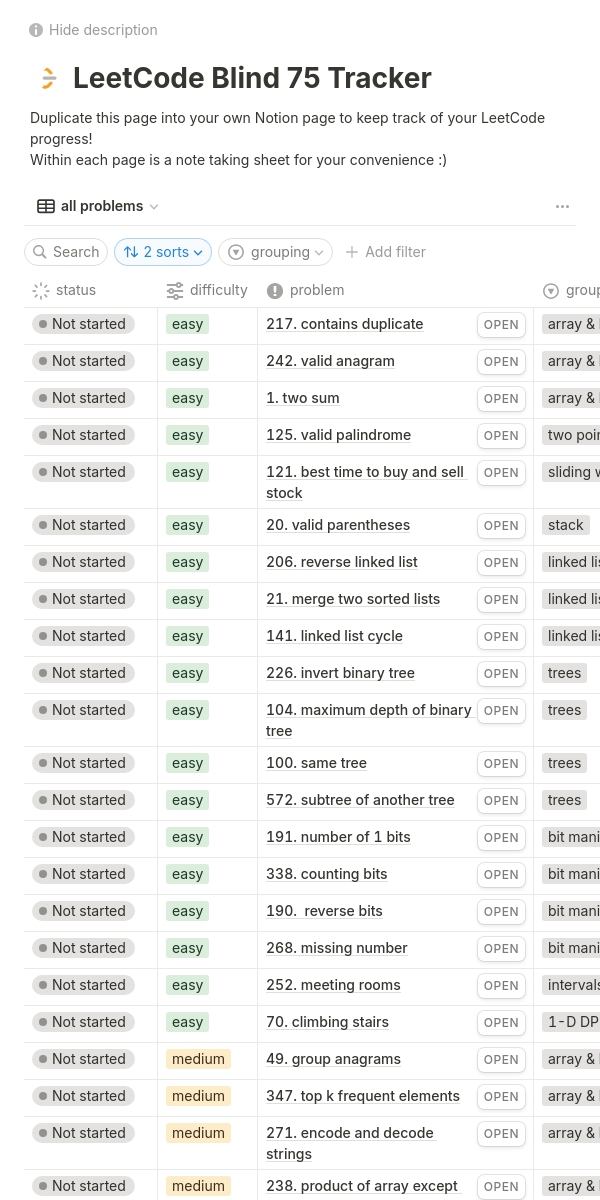Image resolution: width=600 pixels, height=1200 pixels.
Task: Click the OPEN button for 242. valid anagram
Action: (x=501, y=362)
